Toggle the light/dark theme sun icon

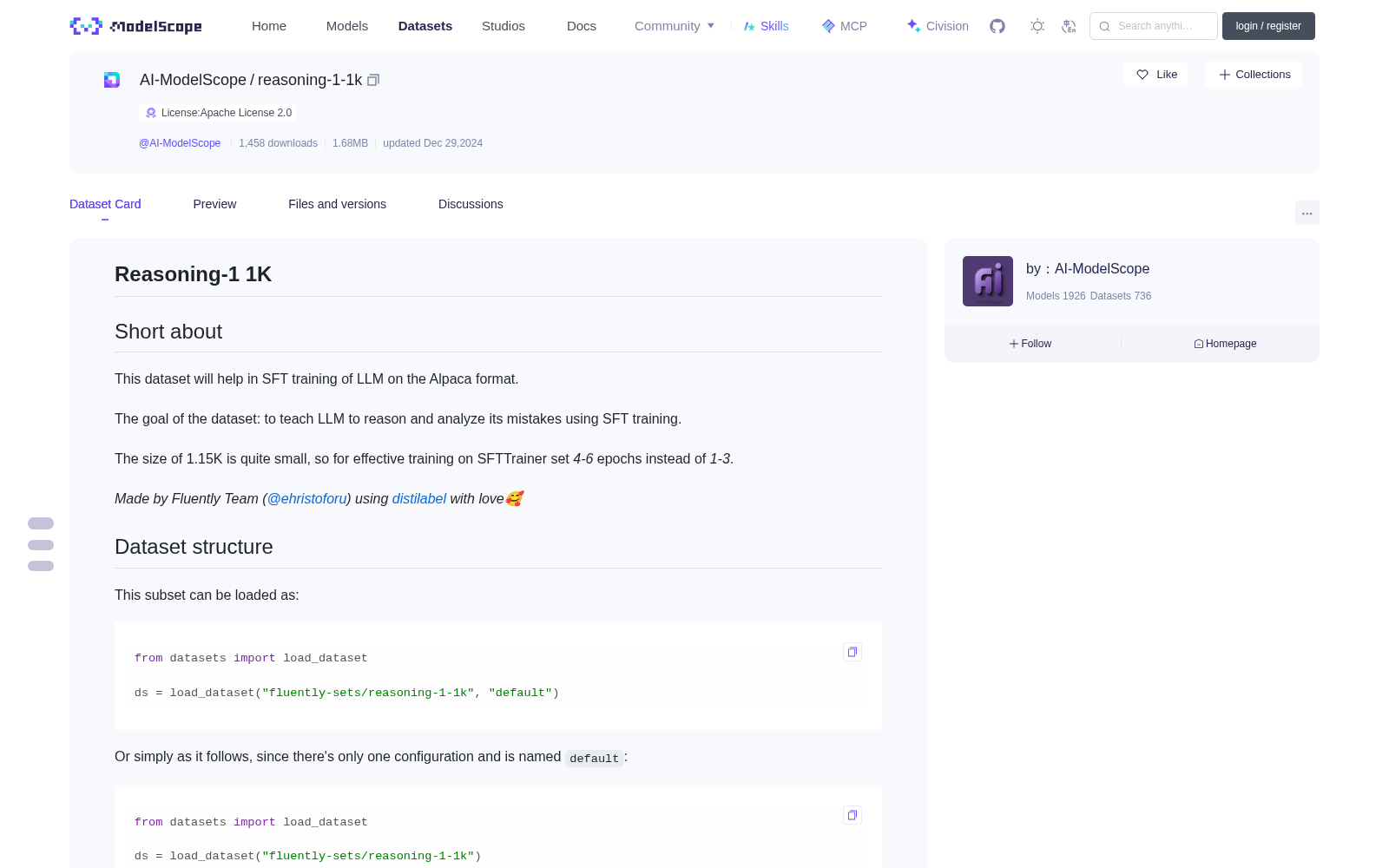coord(1037,26)
